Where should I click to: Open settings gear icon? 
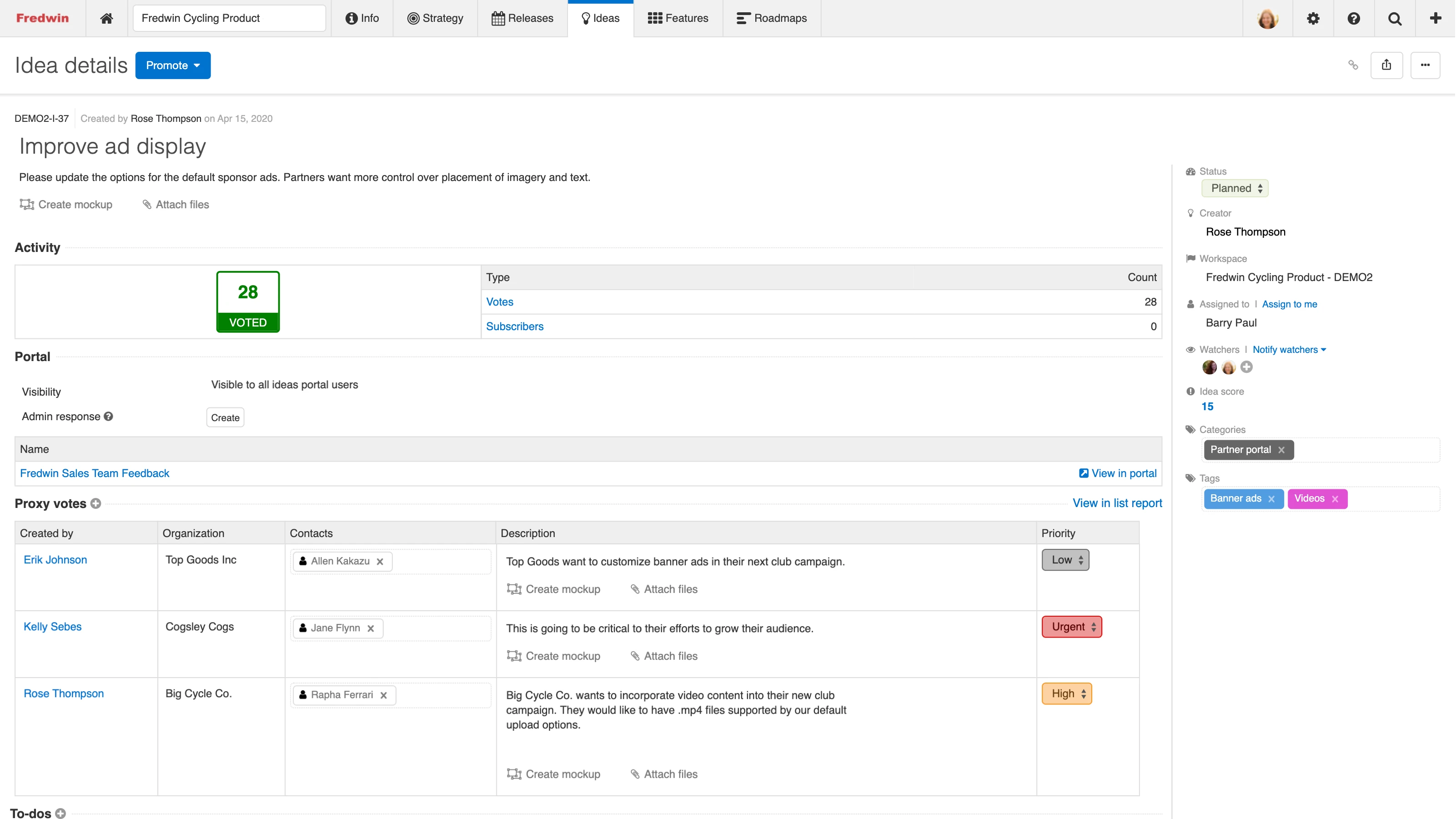pyautogui.click(x=1313, y=18)
